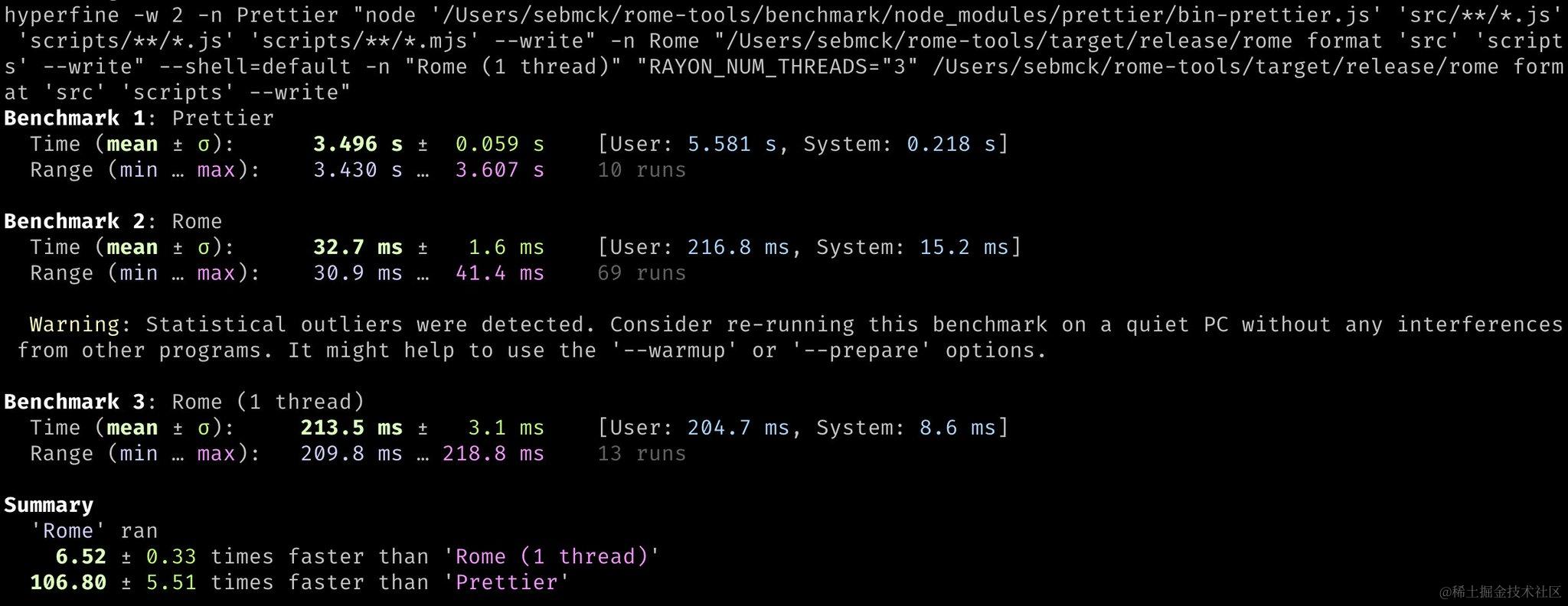Viewport: 1568px width, 606px height.
Task: Click 'Prettier' in the summary's last line
Action: tap(506, 582)
